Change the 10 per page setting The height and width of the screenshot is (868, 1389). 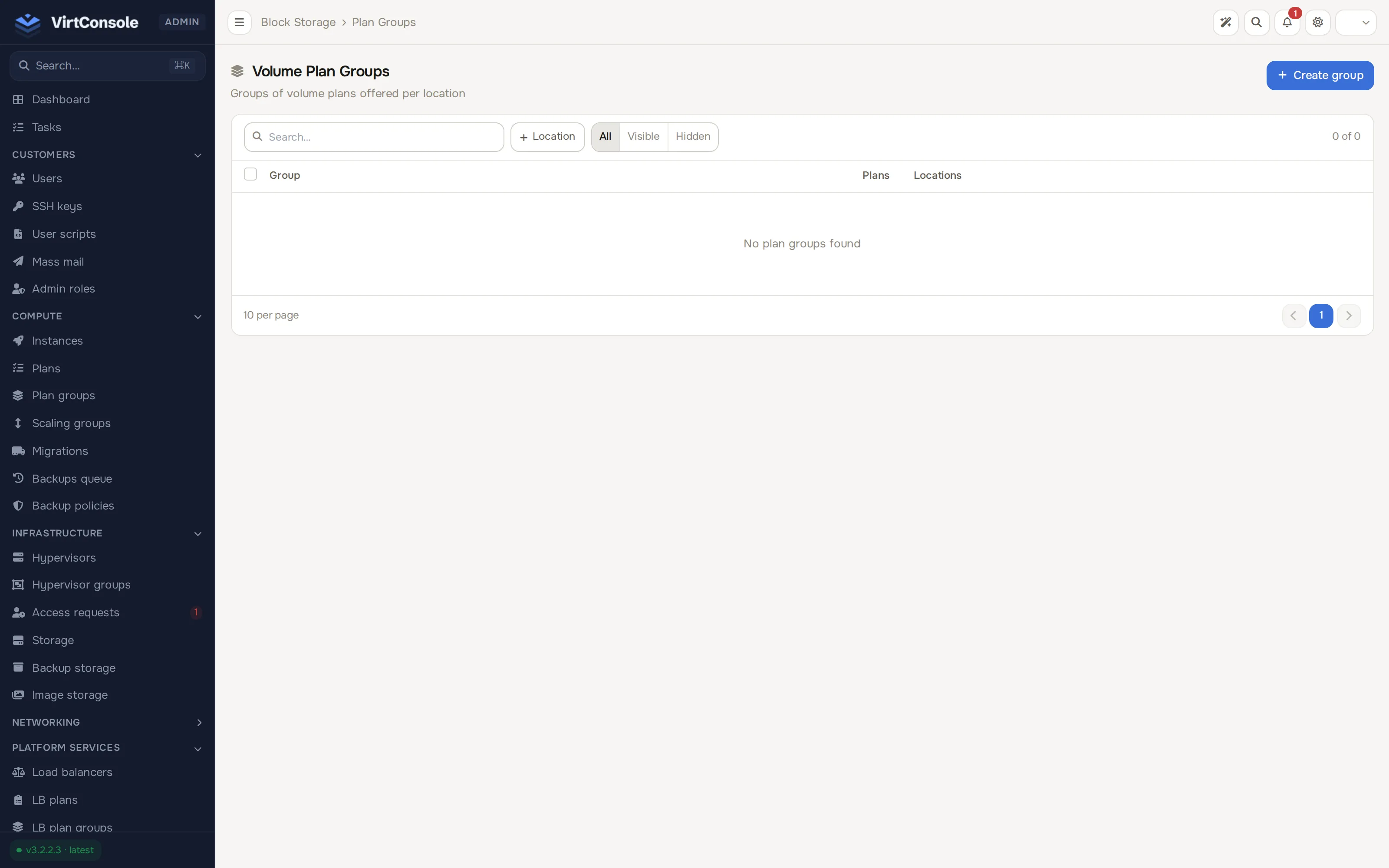tap(271, 315)
